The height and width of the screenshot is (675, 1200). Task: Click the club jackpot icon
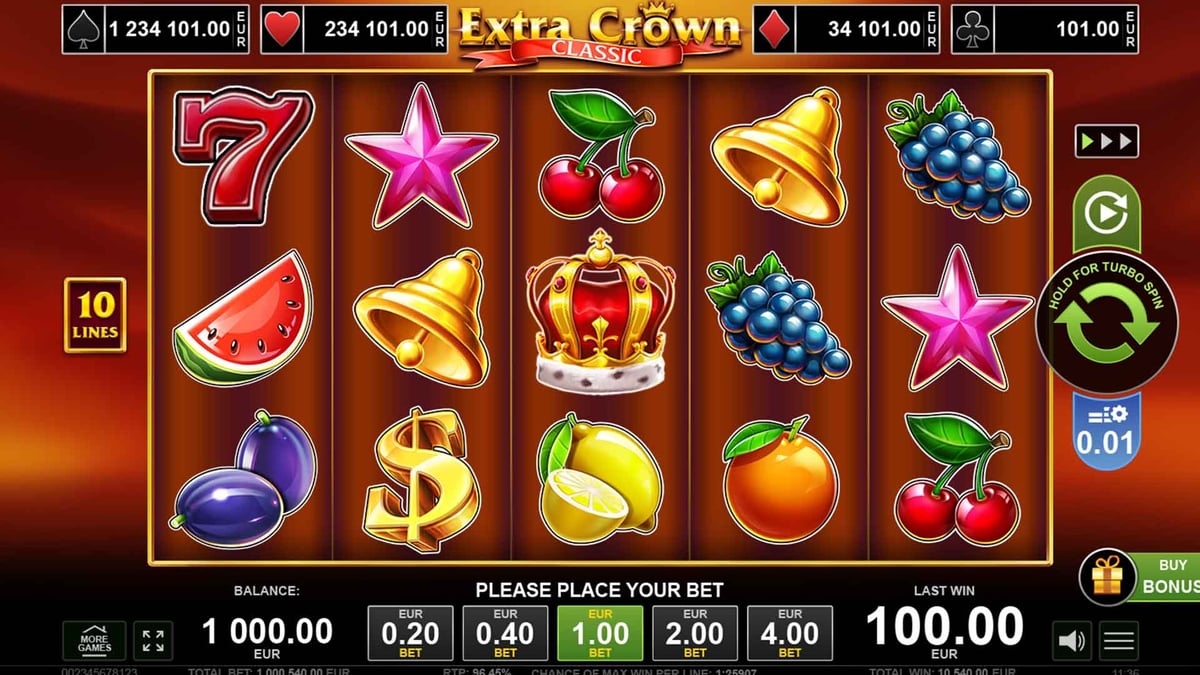(971, 30)
